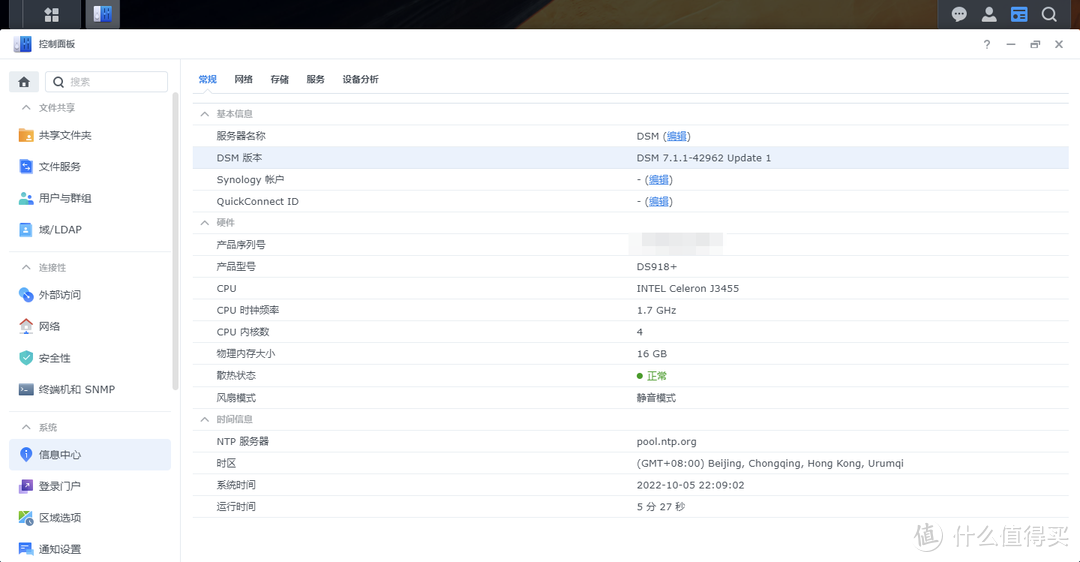1080x562 pixels.
Task: Open 安全性 security shield icon
Action: point(25,358)
